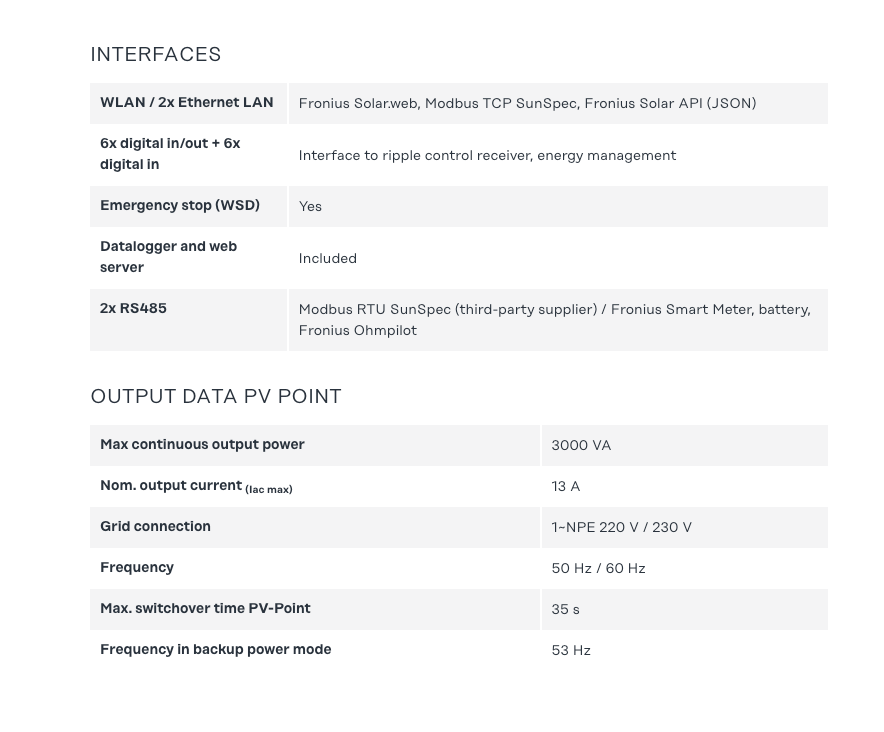
Task: Select the Emergency stop (WSD) label
Action: (x=180, y=206)
